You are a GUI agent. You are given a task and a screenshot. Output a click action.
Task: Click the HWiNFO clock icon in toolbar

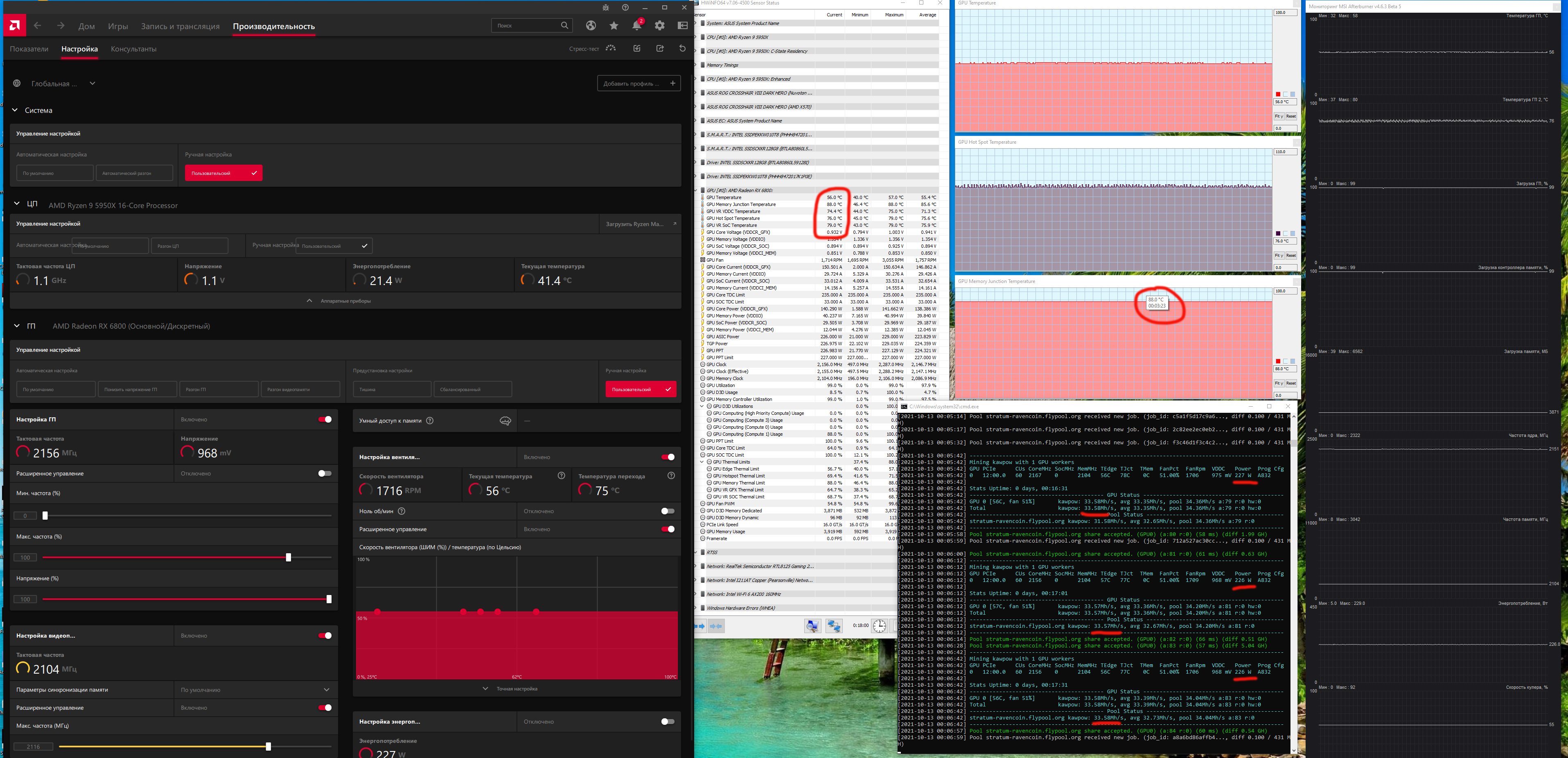coord(879,626)
